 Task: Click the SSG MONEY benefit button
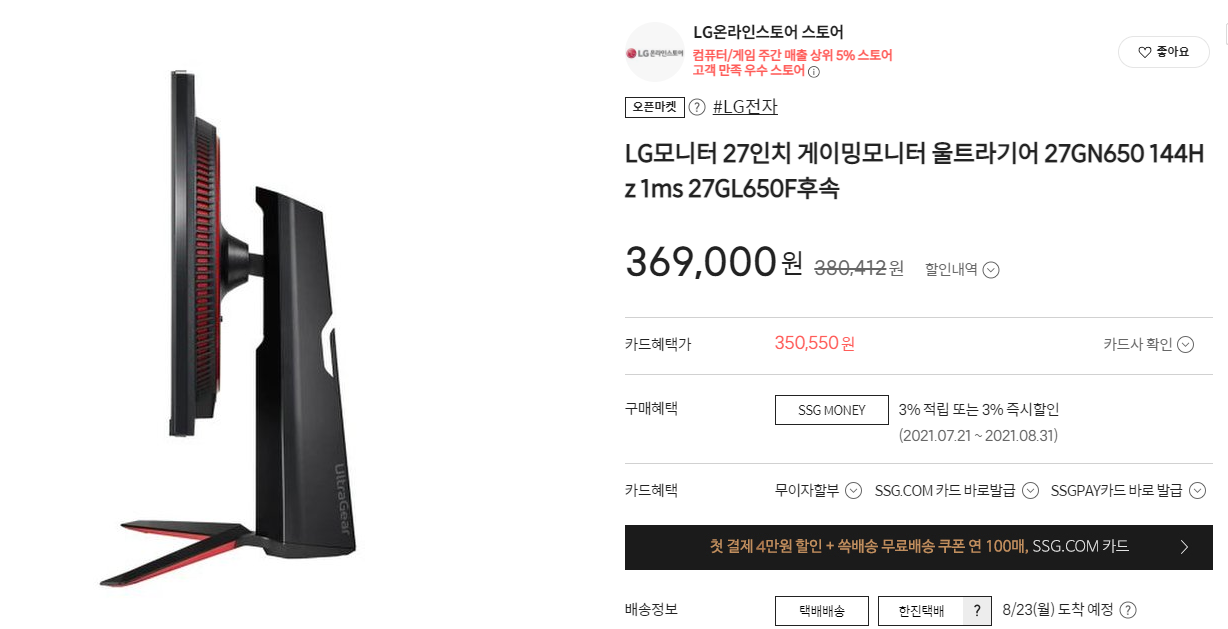pyautogui.click(x=832, y=410)
